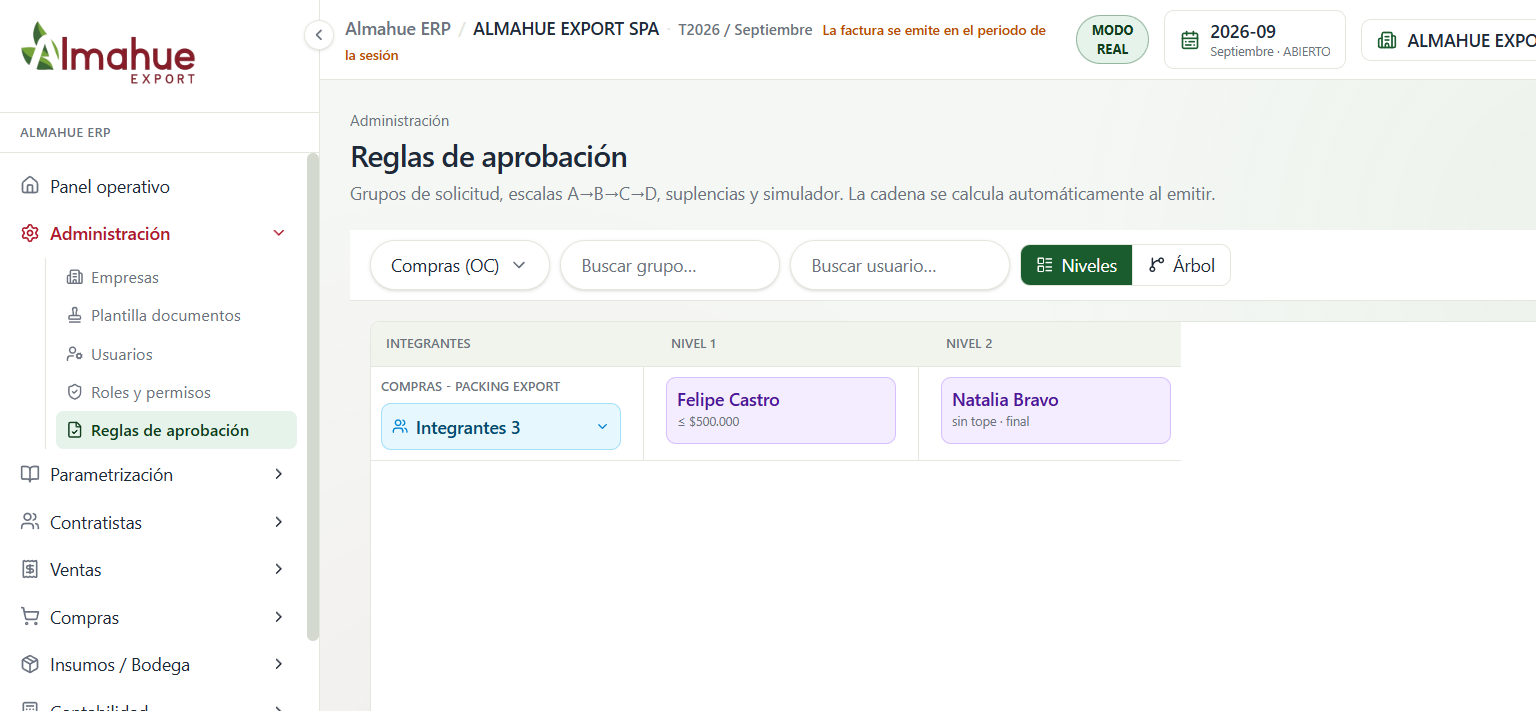
Task: Click the Reglas de aprobación document icon
Action: click(x=74, y=430)
